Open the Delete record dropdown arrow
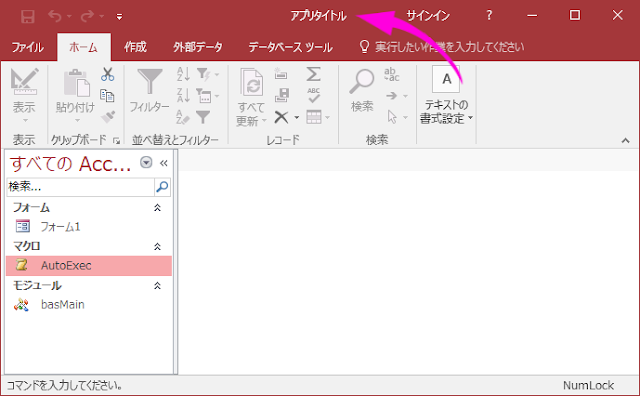Image resolution: width=640 pixels, height=396 pixels. (297, 118)
